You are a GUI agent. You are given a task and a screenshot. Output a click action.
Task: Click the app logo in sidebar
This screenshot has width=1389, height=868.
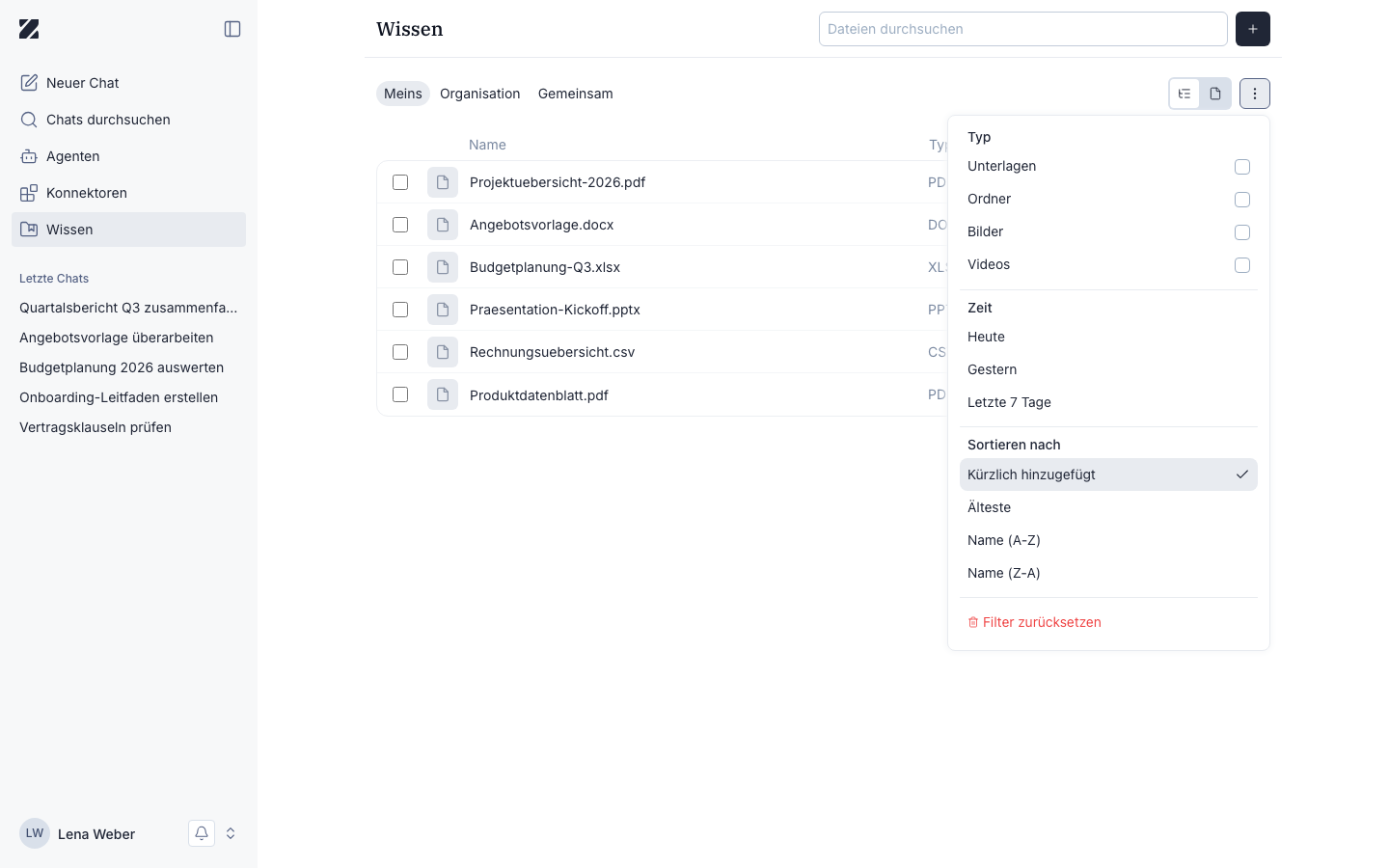29,29
